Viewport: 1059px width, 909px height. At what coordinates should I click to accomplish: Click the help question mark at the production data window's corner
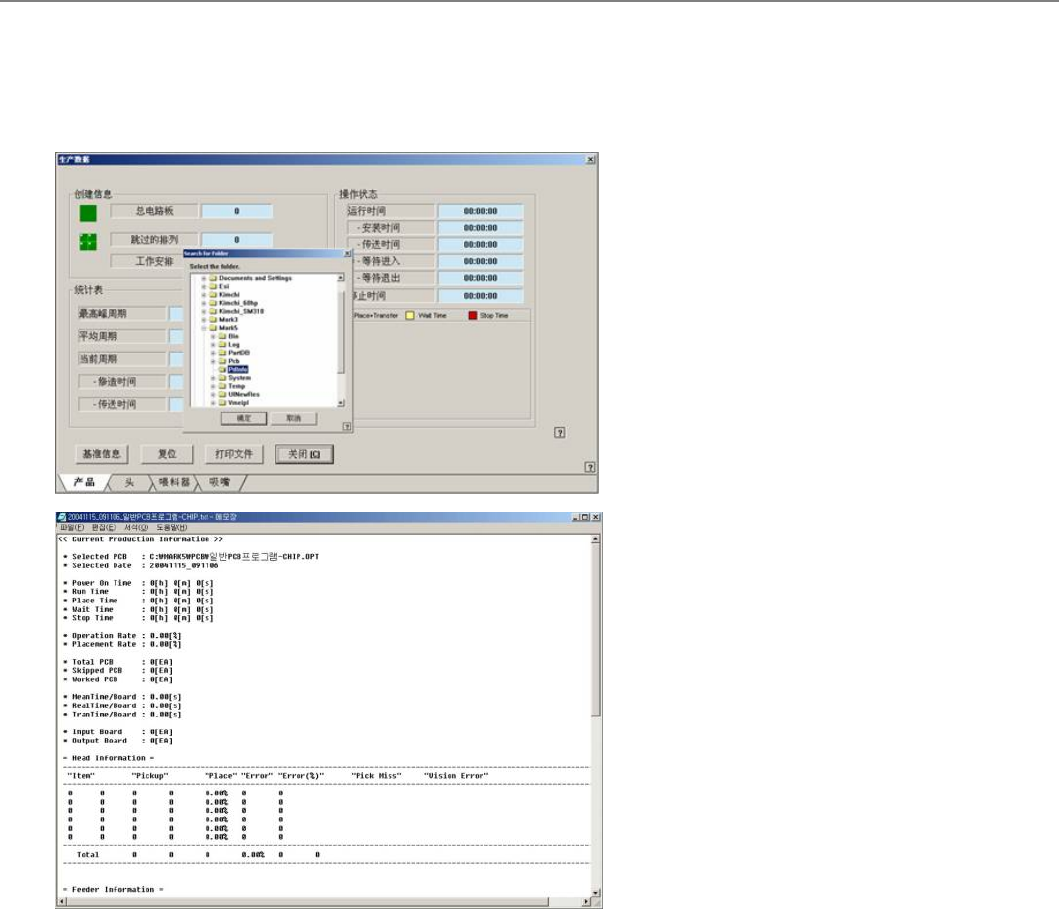[x=590, y=467]
